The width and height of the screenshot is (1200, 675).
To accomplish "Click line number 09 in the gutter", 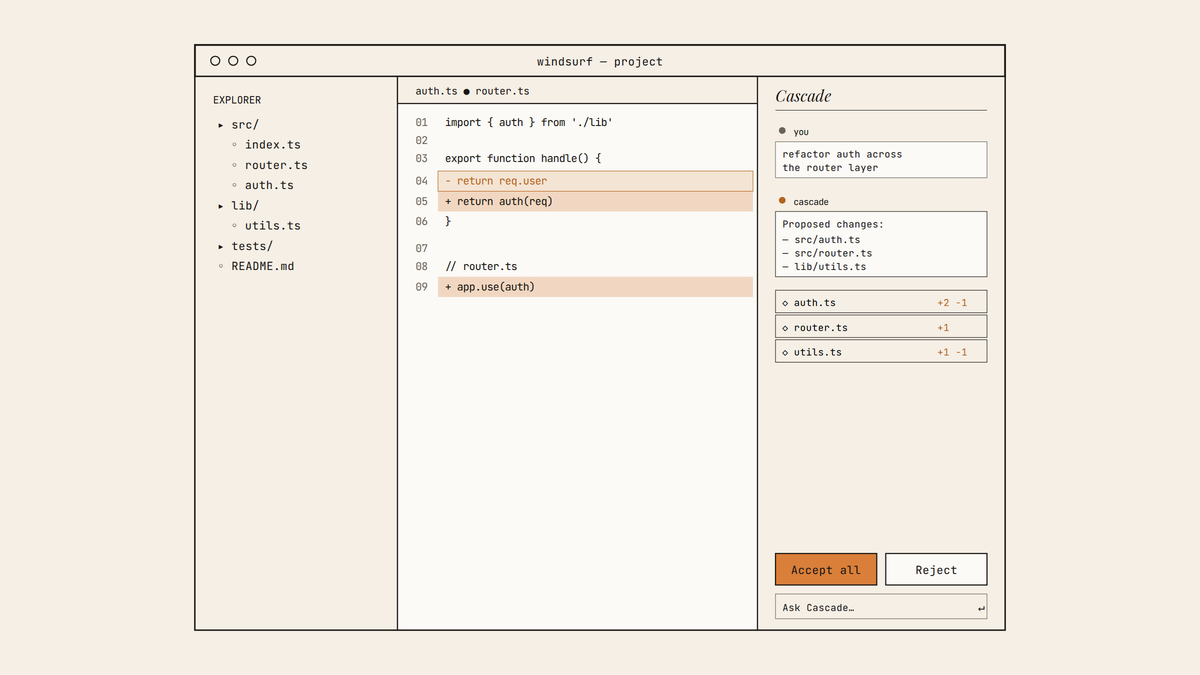I will [421, 287].
